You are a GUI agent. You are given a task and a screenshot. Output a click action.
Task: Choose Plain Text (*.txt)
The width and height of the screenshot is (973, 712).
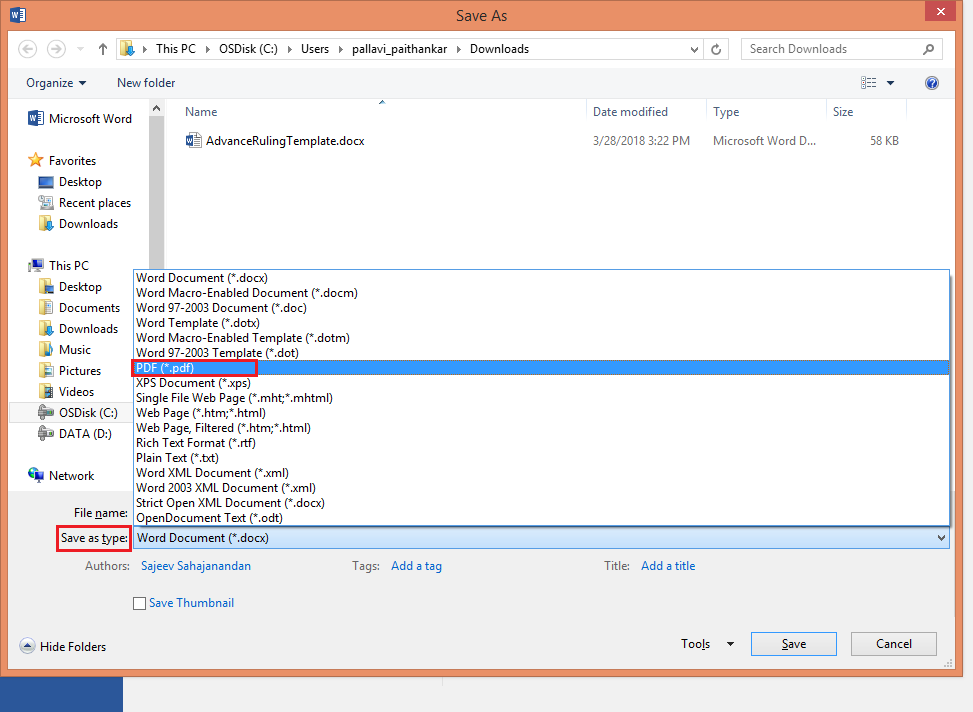pos(541,457)
